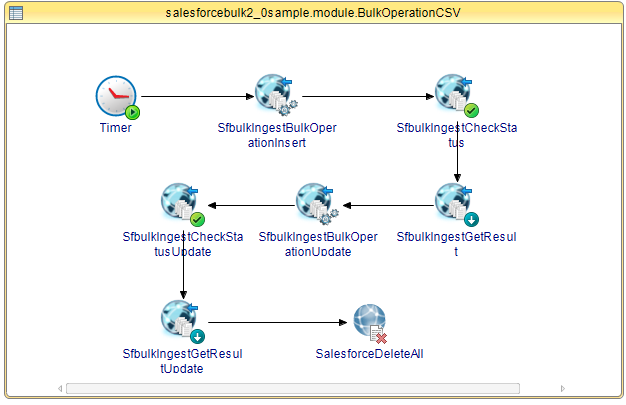Click the SalesforceDeleteAll label text
Image resolution: width=626 pixels, height=405 pixels.
point(369,354)
